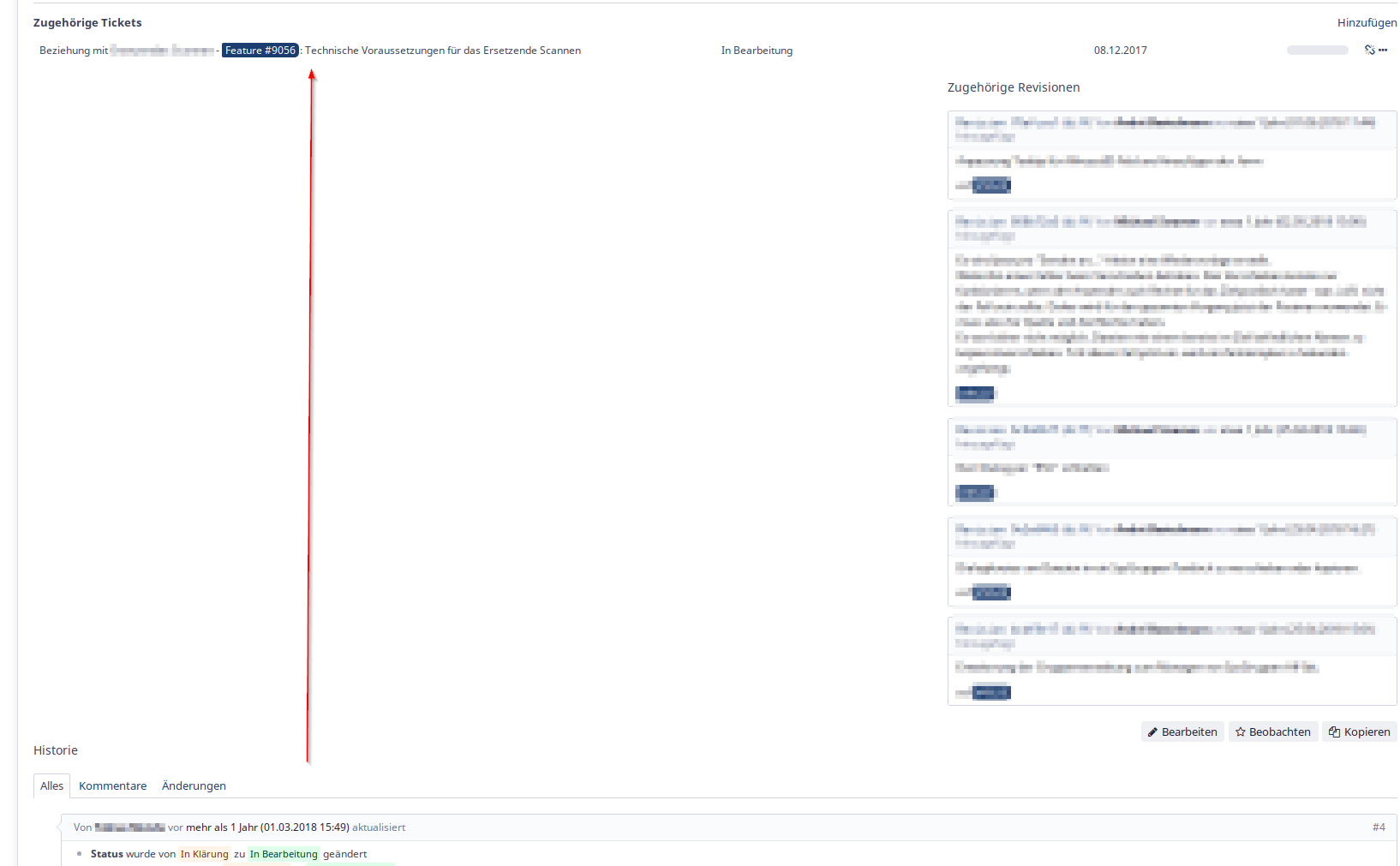Click the aktualisiert link in the history entry
The width and height of the screenshot is (1400, 866).
[x=380, y=827]
